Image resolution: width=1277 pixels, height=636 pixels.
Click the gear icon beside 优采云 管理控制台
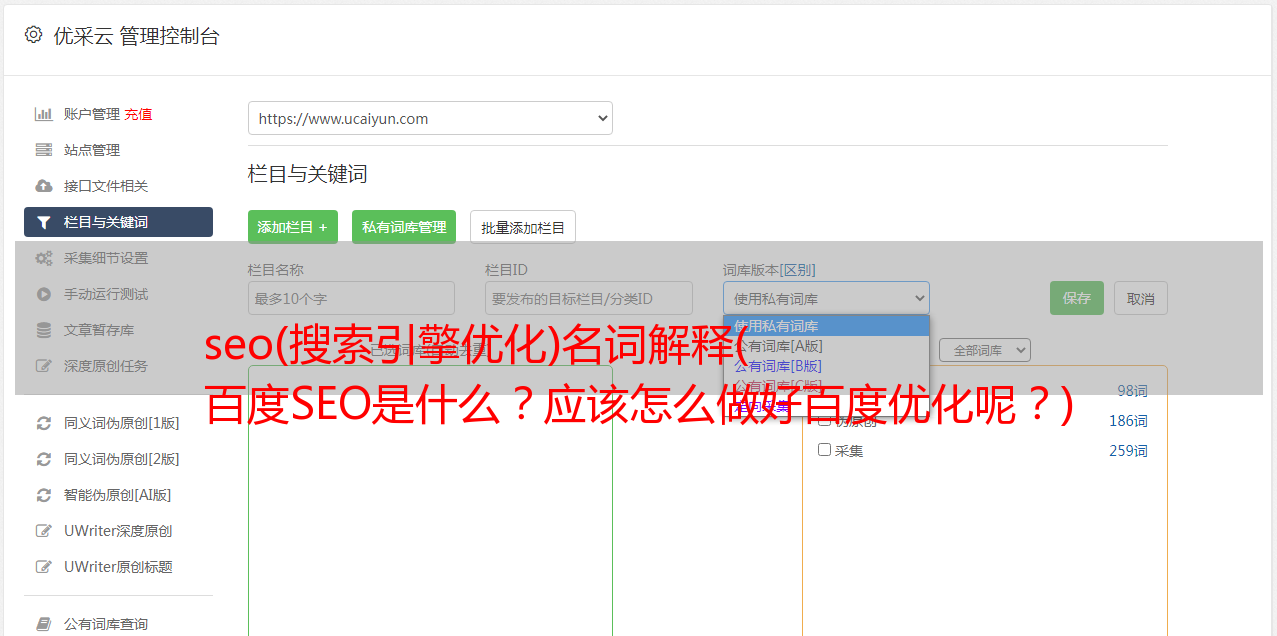click(33, 35)
